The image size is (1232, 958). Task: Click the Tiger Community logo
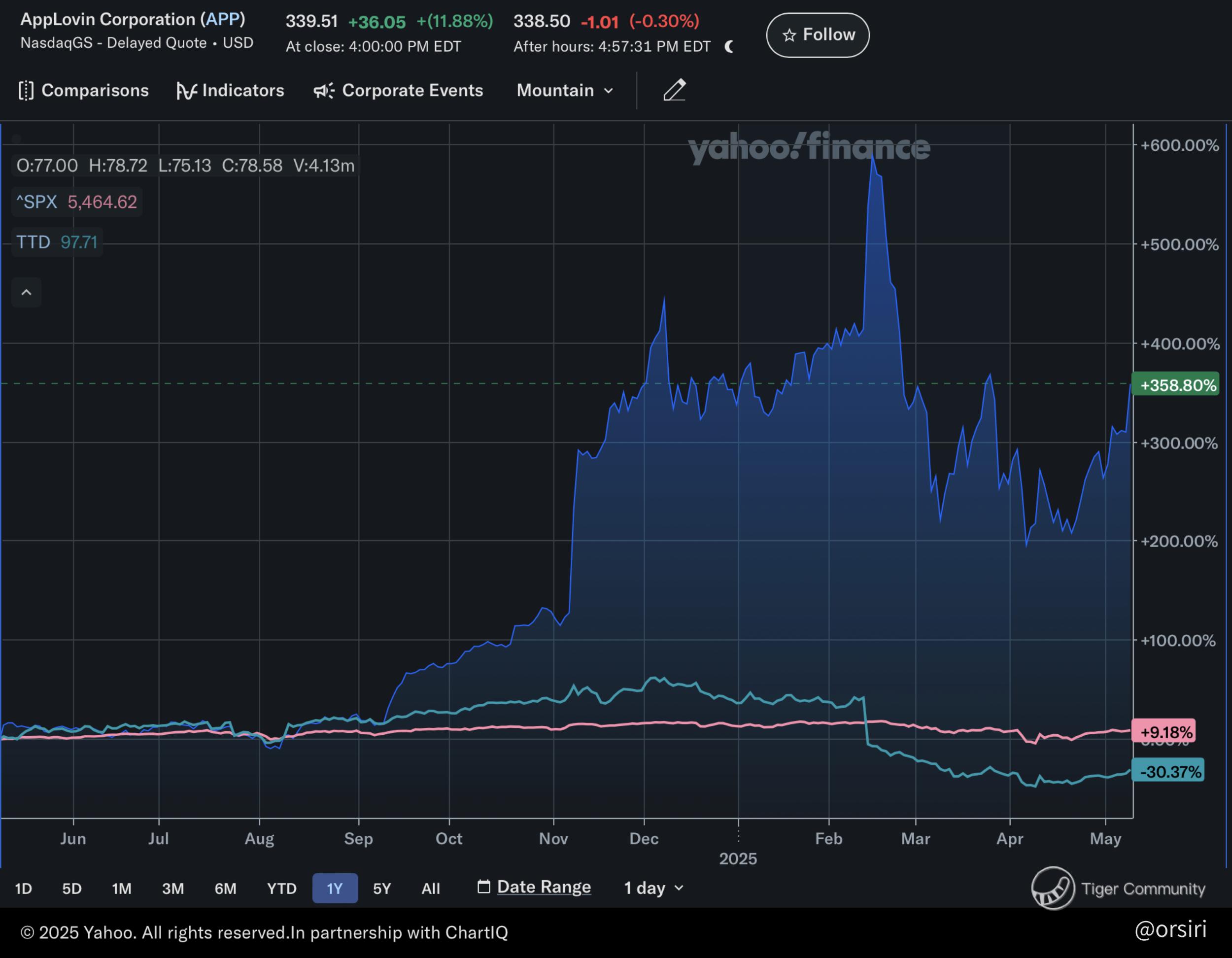coord(1053,888)
